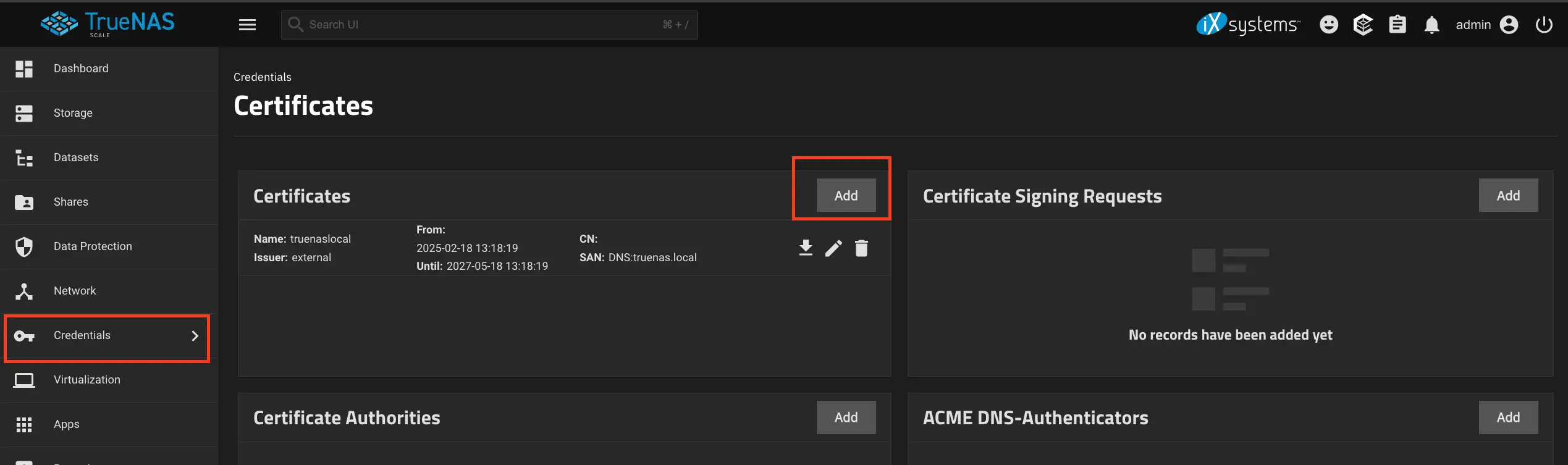Viewport: 1568px width, 465px height.
Task: Select the truenaslocal name text
Action: coord(321,239)
